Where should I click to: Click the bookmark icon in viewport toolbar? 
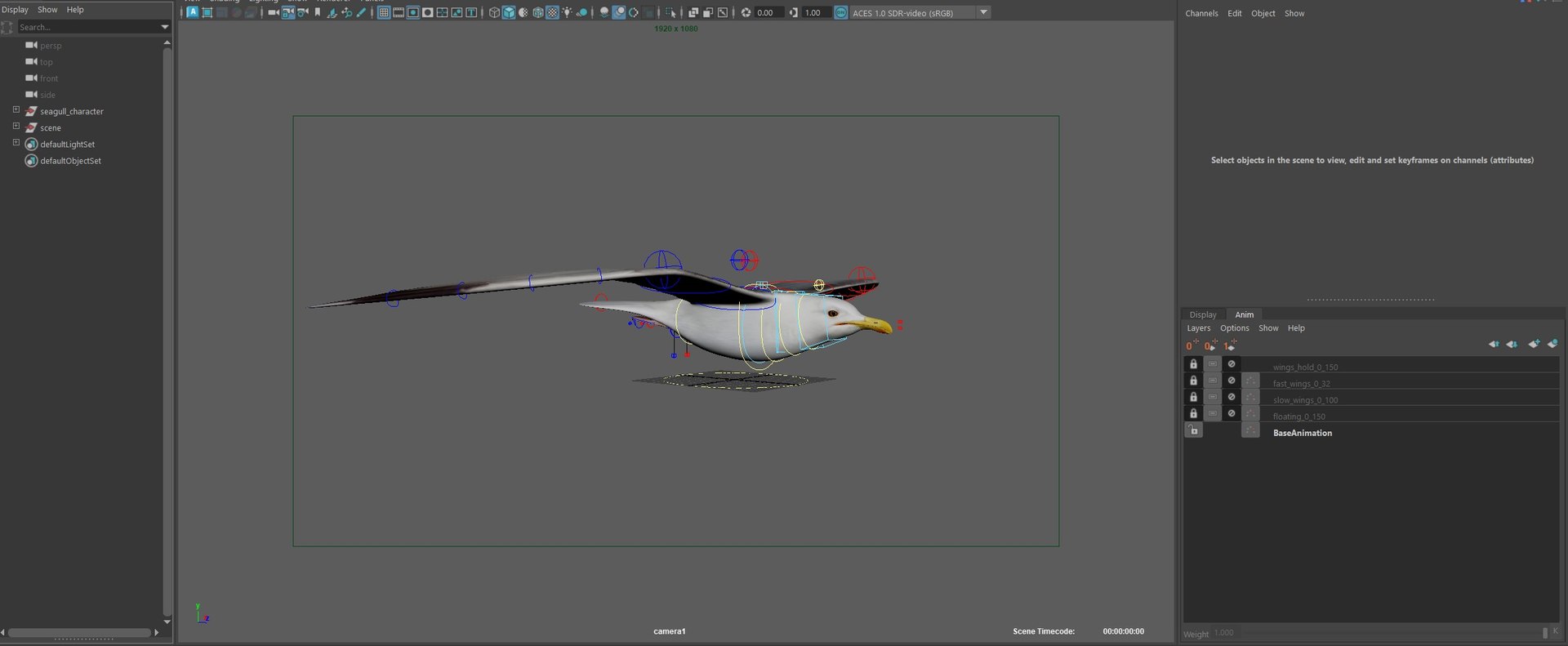pos(318,12)
